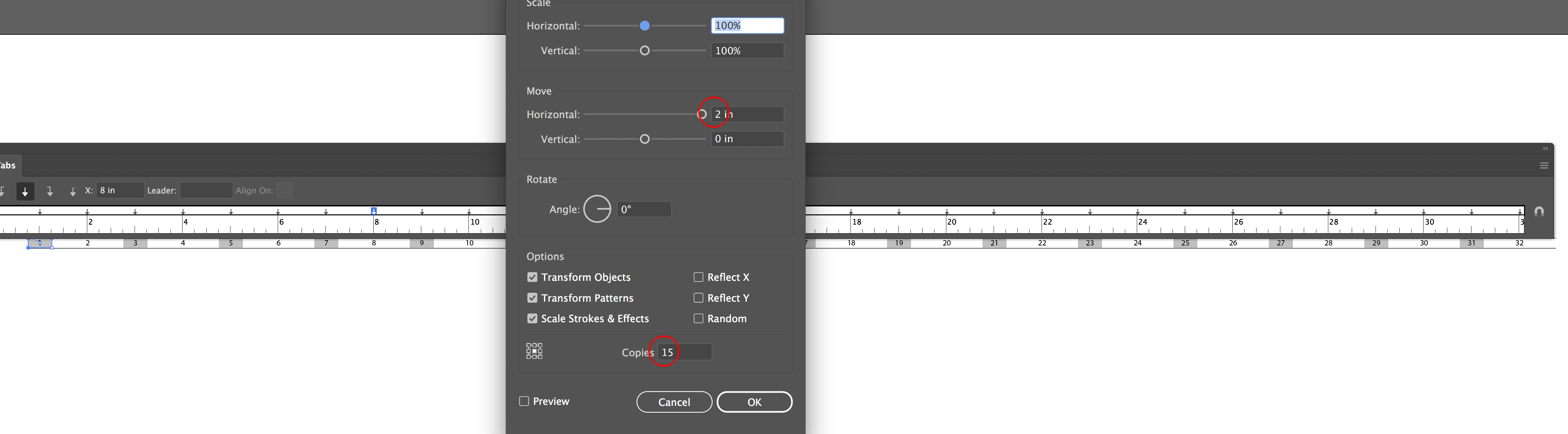Click the Rotate Angle 0° field
The image size is (1568, 434).
point(644,209)
